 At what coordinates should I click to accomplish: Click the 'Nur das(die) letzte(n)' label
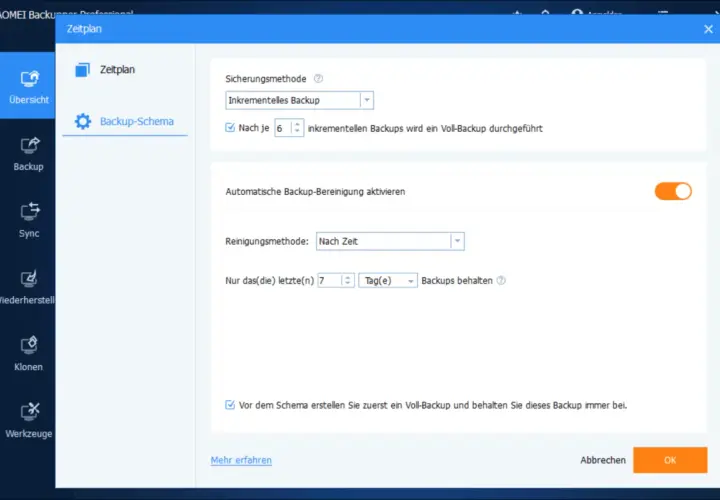[x=270, y=281]
